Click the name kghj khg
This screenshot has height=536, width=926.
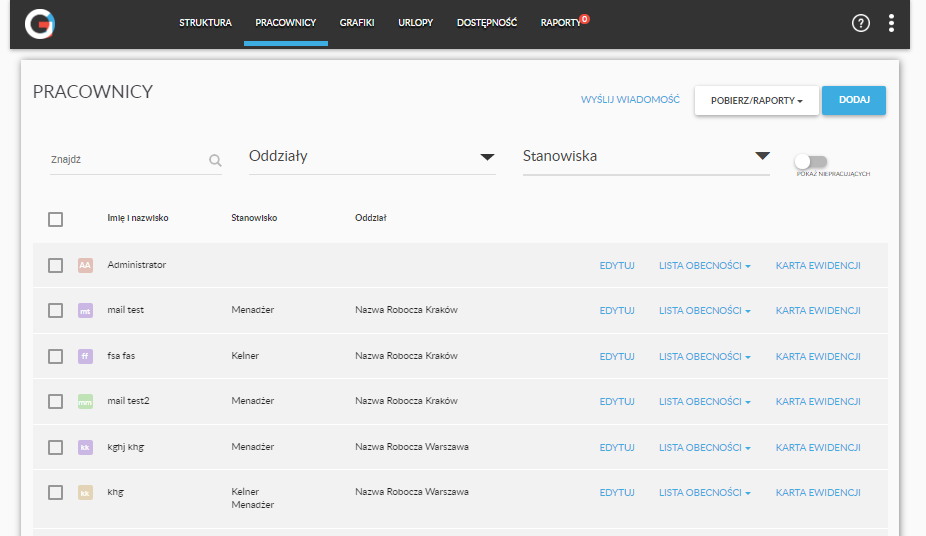coord(125,447)
